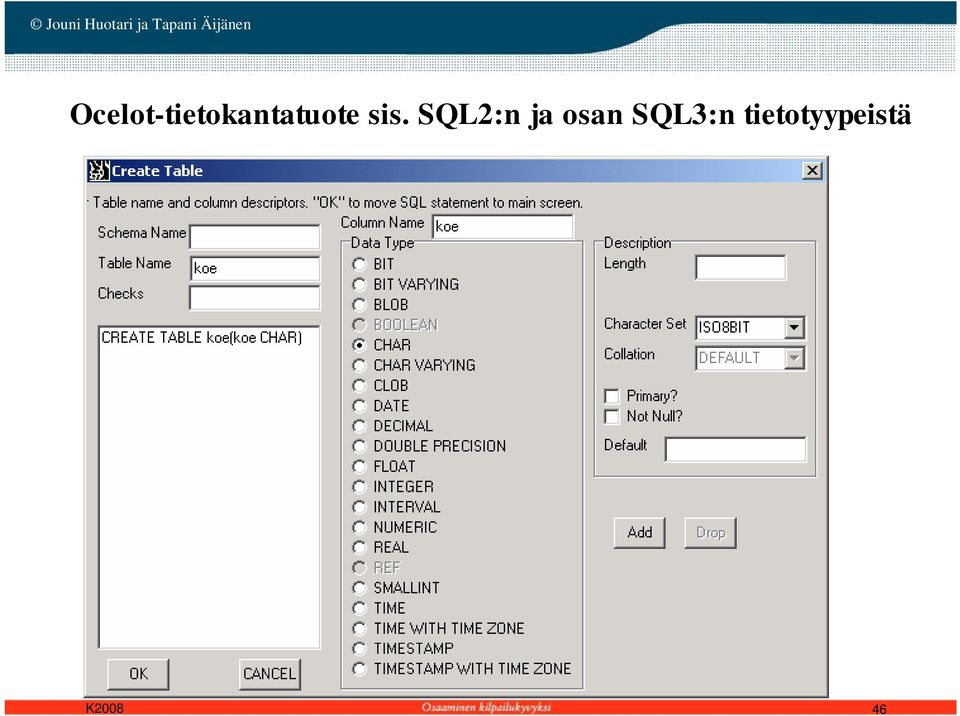The height and width of the screenshot is (716, 960).
Task: Click the Osaaminen kilpailukyvyksi footer text
Action: [486, 708]
